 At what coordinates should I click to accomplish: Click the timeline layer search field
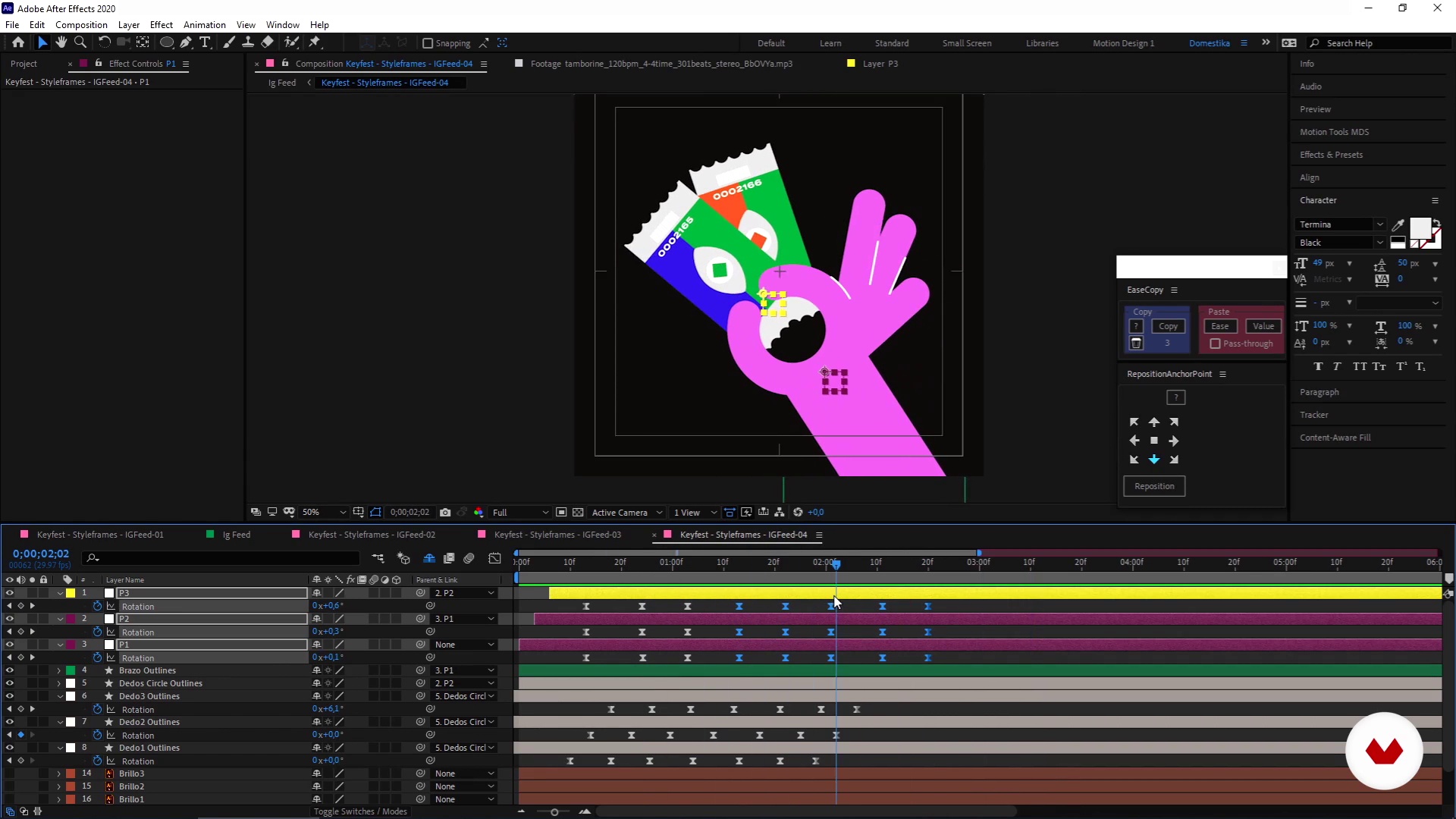(220, 558)
